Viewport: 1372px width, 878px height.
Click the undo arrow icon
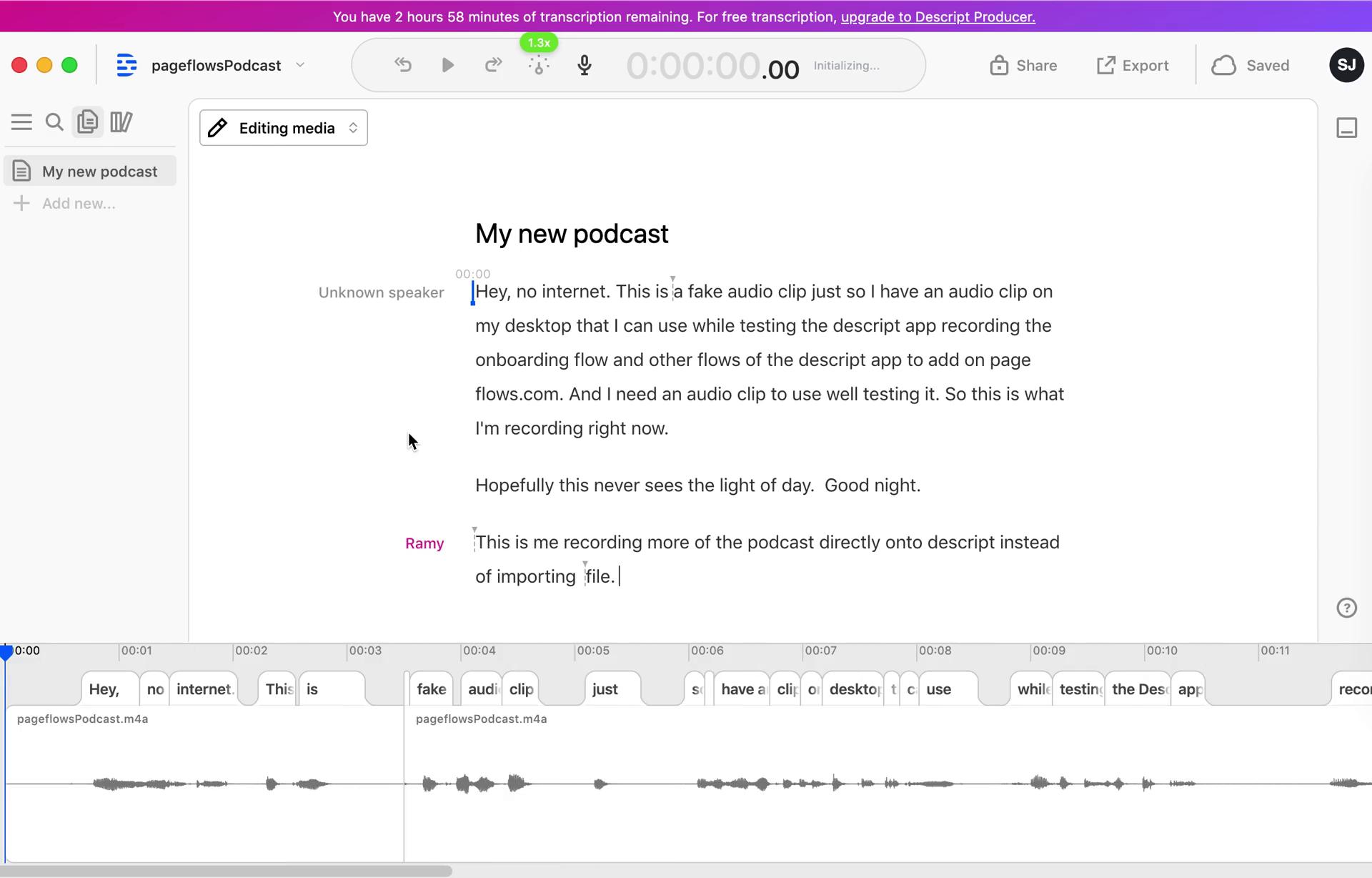click(403, 65)
